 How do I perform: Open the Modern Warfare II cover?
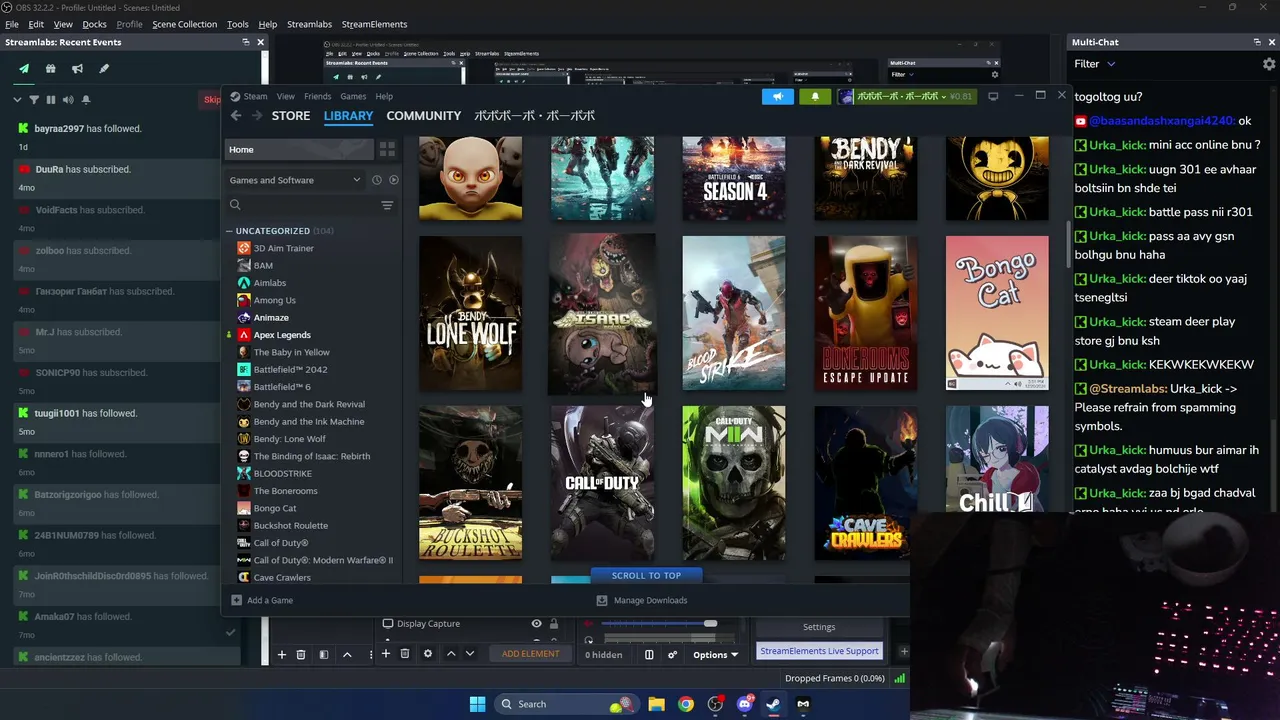[x=734, y=483]
